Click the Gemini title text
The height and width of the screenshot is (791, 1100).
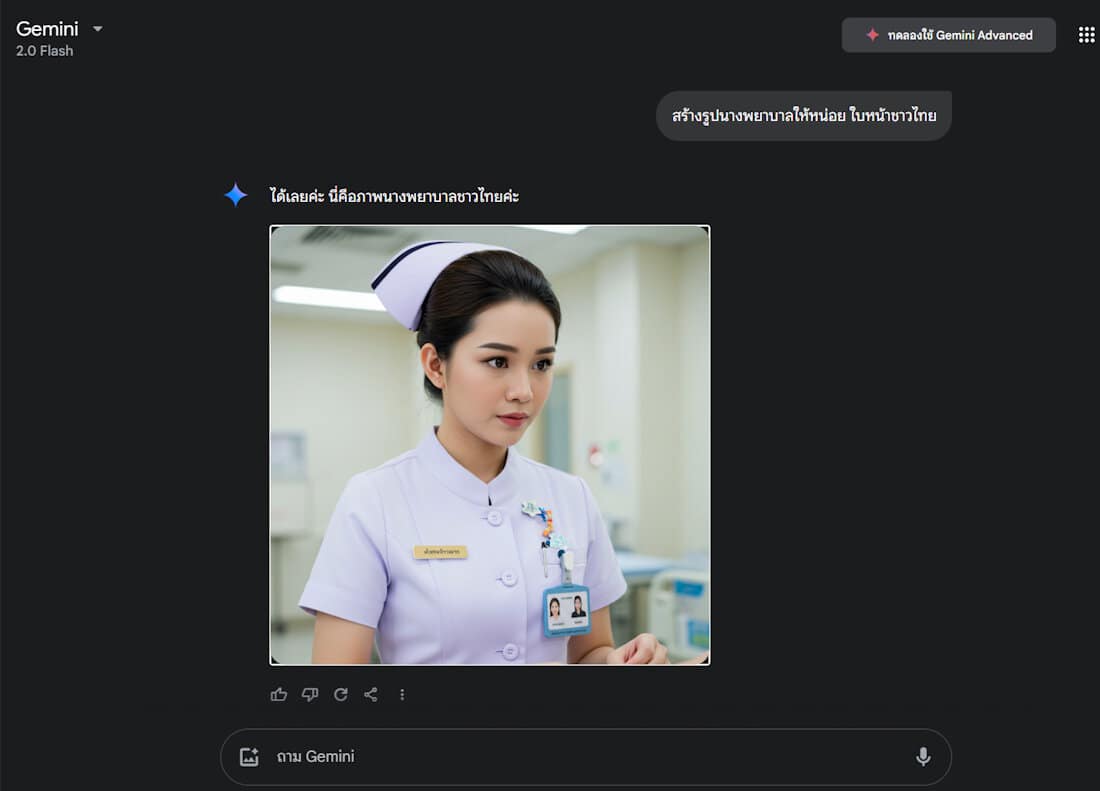point(47,28)
